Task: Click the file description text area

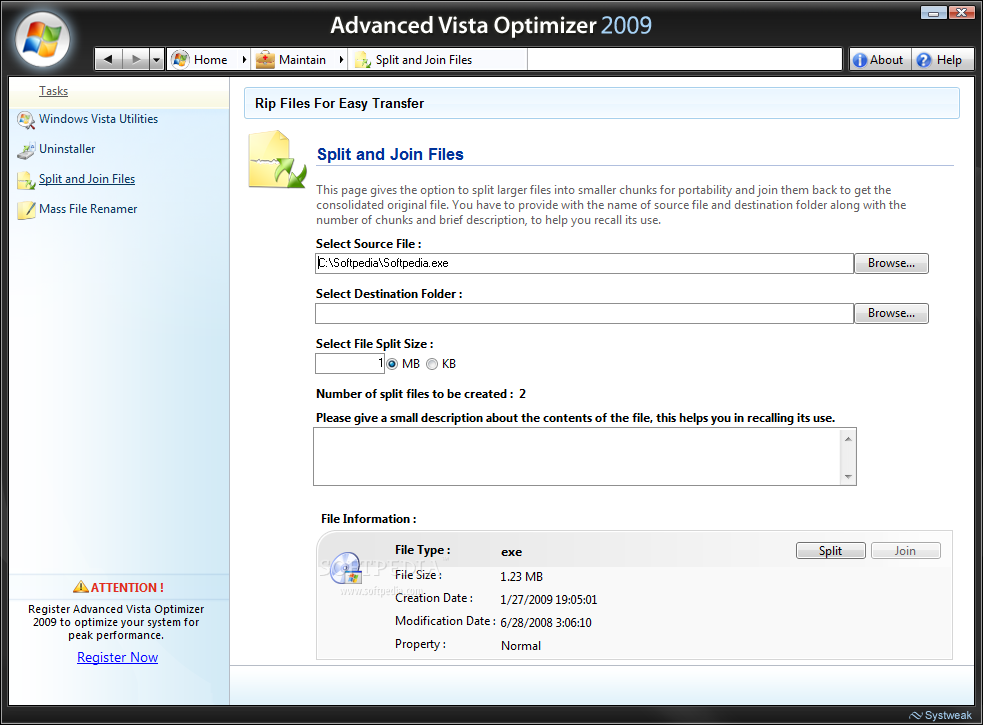Action: 577,457
